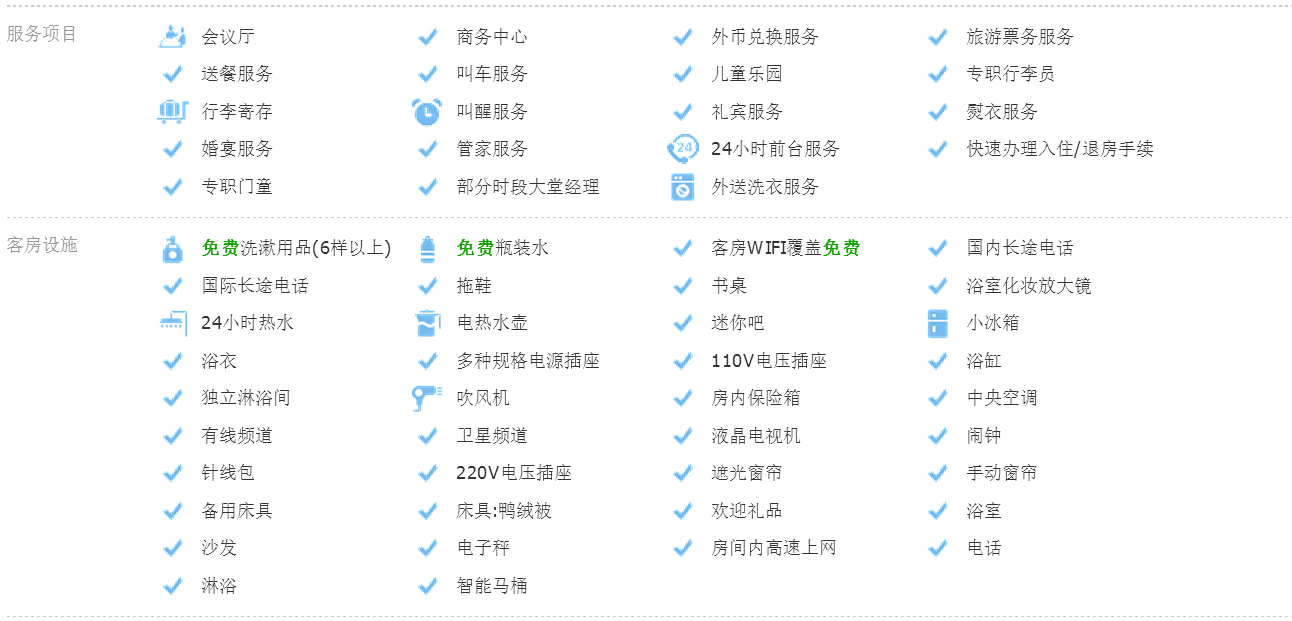This screenshot has width=1292, height=621.
Task: Click the checkmark beside 商务中心
Action: 427,37
